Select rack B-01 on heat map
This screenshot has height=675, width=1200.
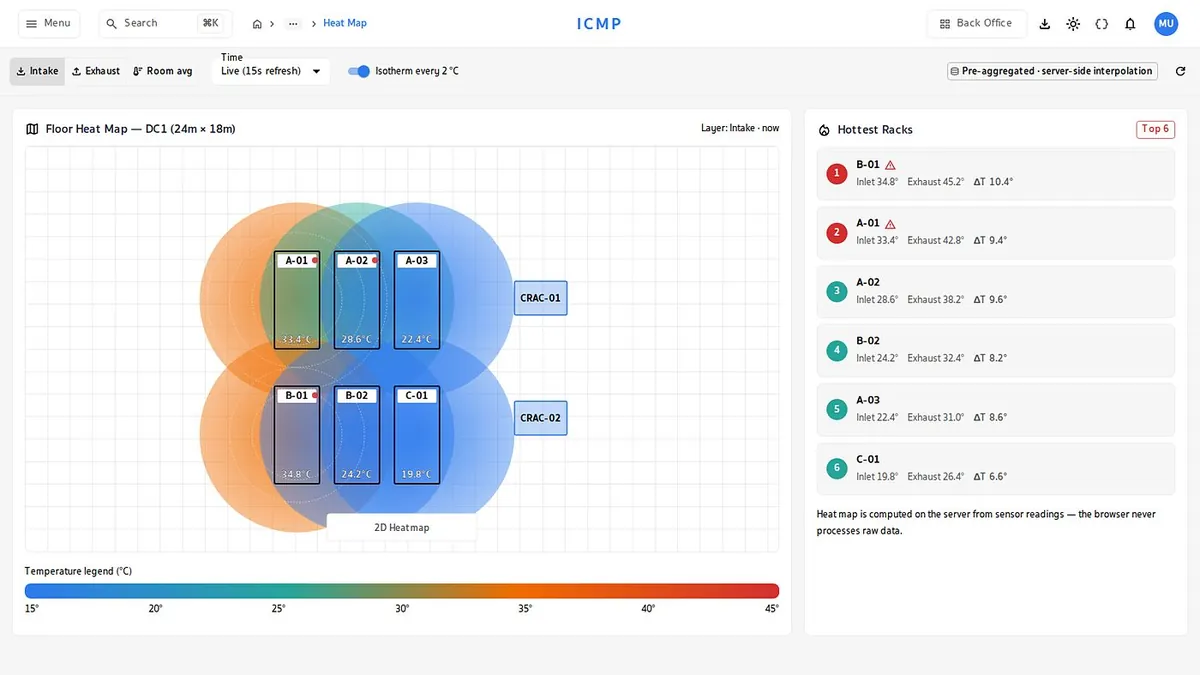pyautogui.click(x=297, y=435)
